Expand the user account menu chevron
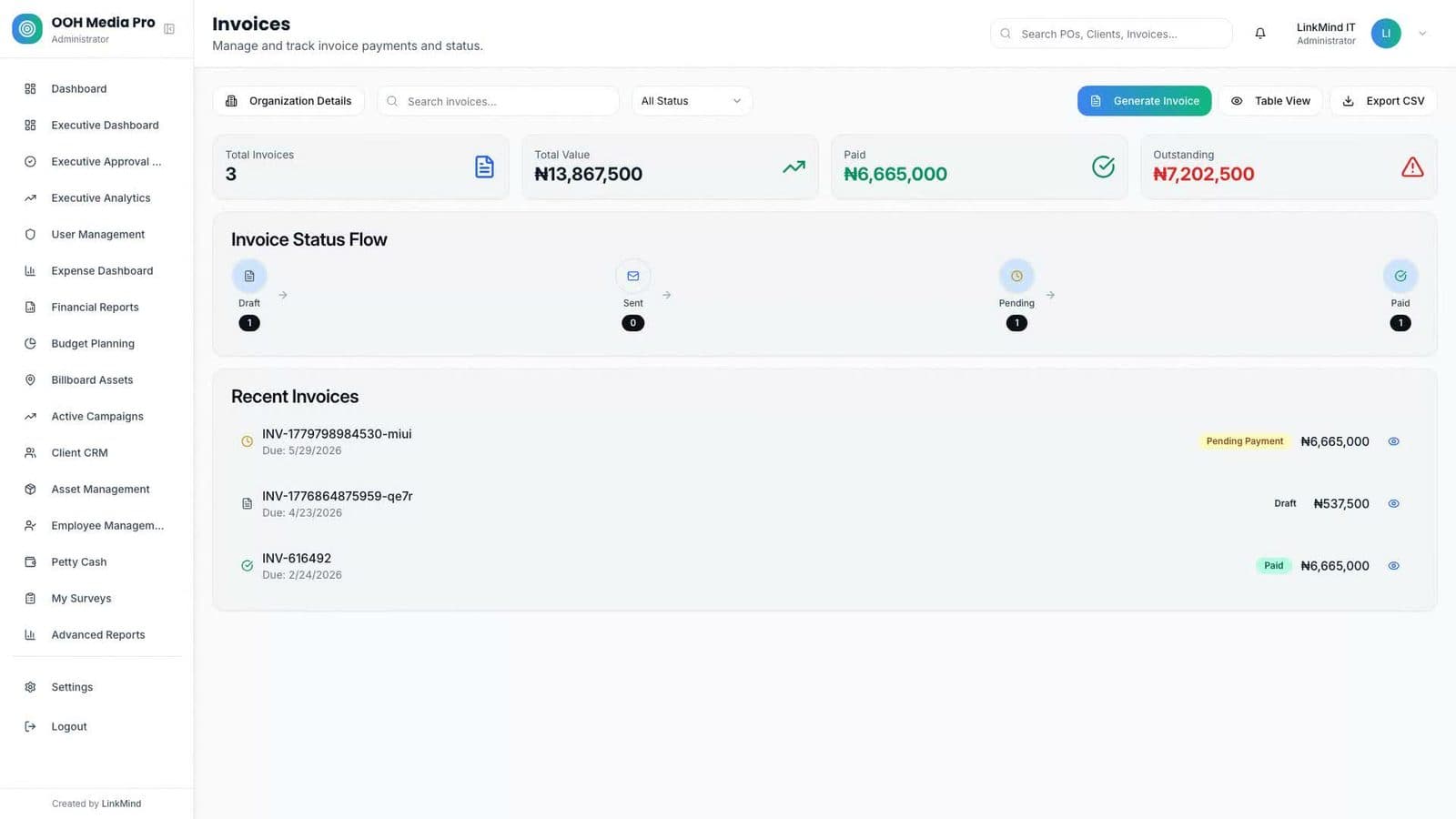The height and width of the screenshot is (819, 1456). 1422,34
